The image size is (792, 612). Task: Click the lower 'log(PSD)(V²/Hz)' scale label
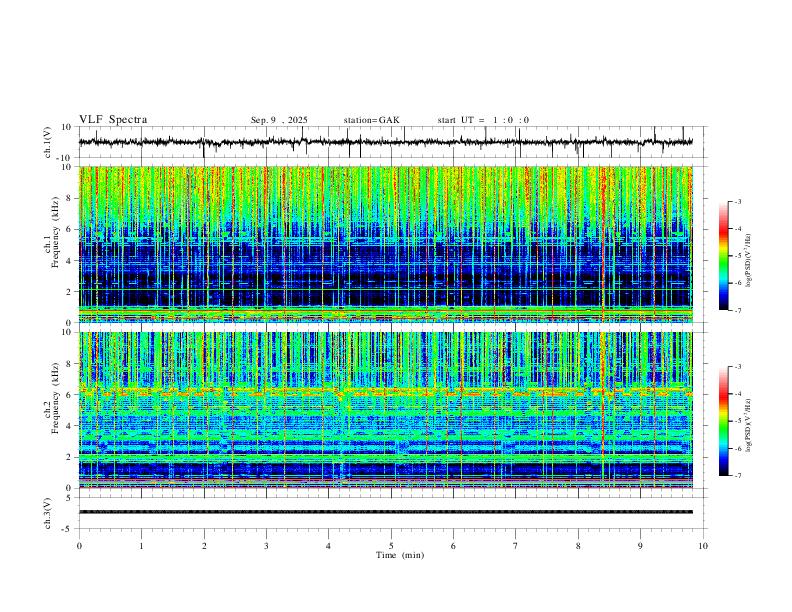tap(749, 425)
